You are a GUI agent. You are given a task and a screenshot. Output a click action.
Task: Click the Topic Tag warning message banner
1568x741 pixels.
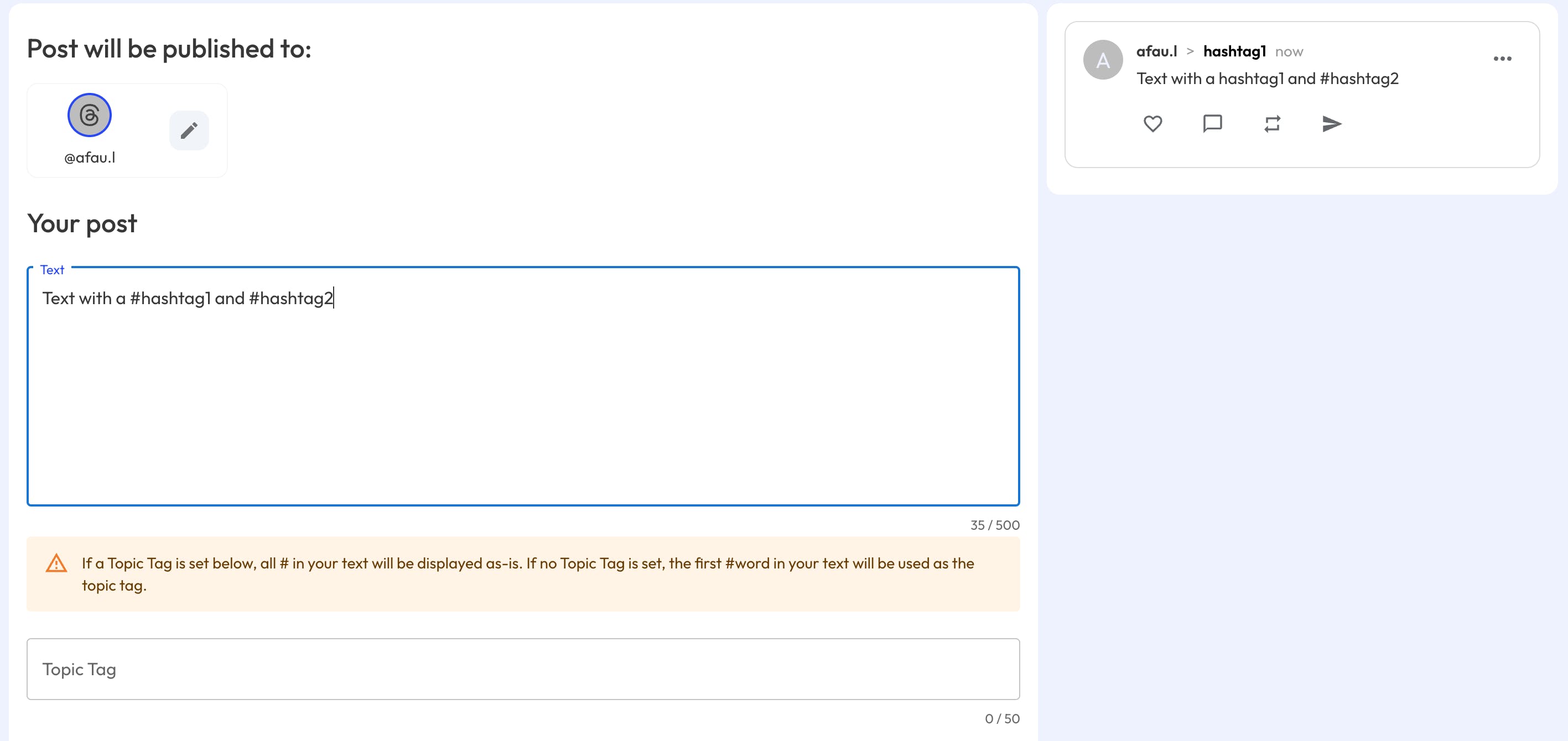coord(522,573)
